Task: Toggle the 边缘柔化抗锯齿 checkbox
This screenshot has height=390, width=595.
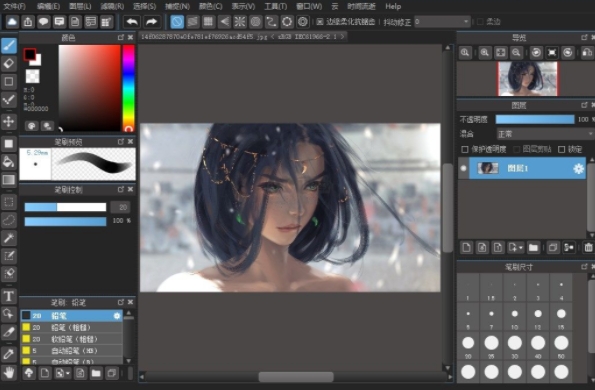Action: click(x=320, y=22)
